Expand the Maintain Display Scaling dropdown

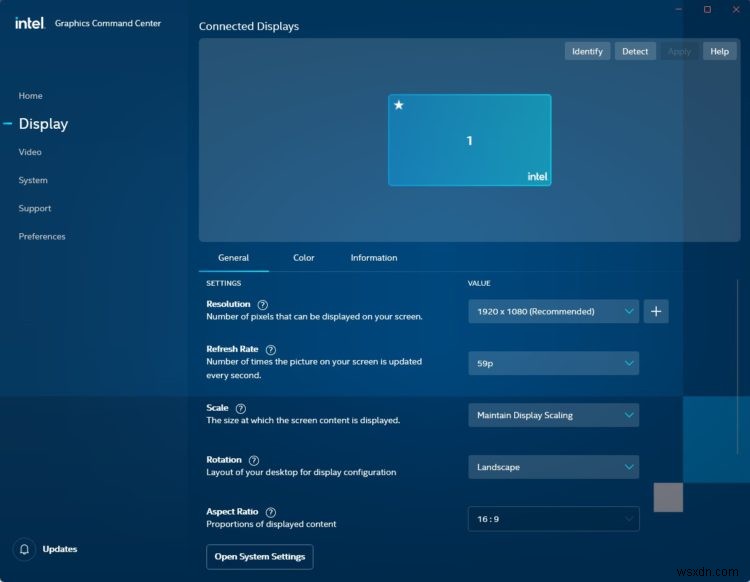(553, 415)
